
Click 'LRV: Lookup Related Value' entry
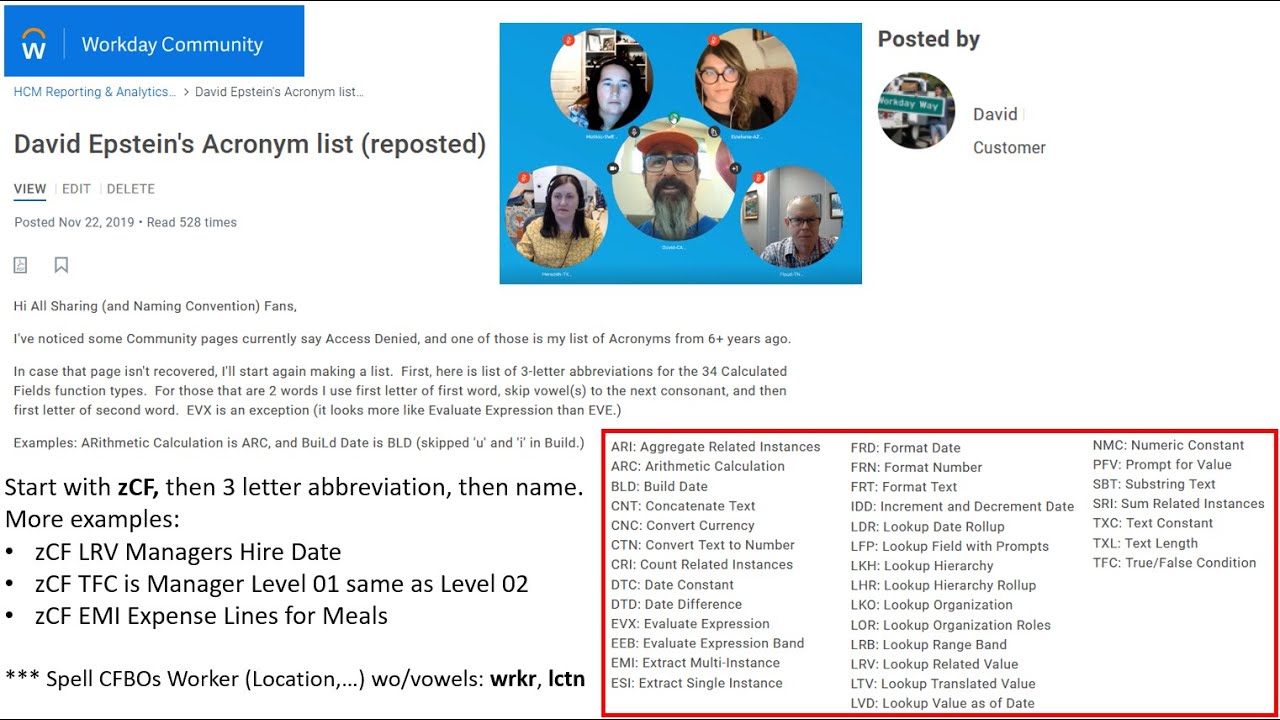(x=934, y=664)
